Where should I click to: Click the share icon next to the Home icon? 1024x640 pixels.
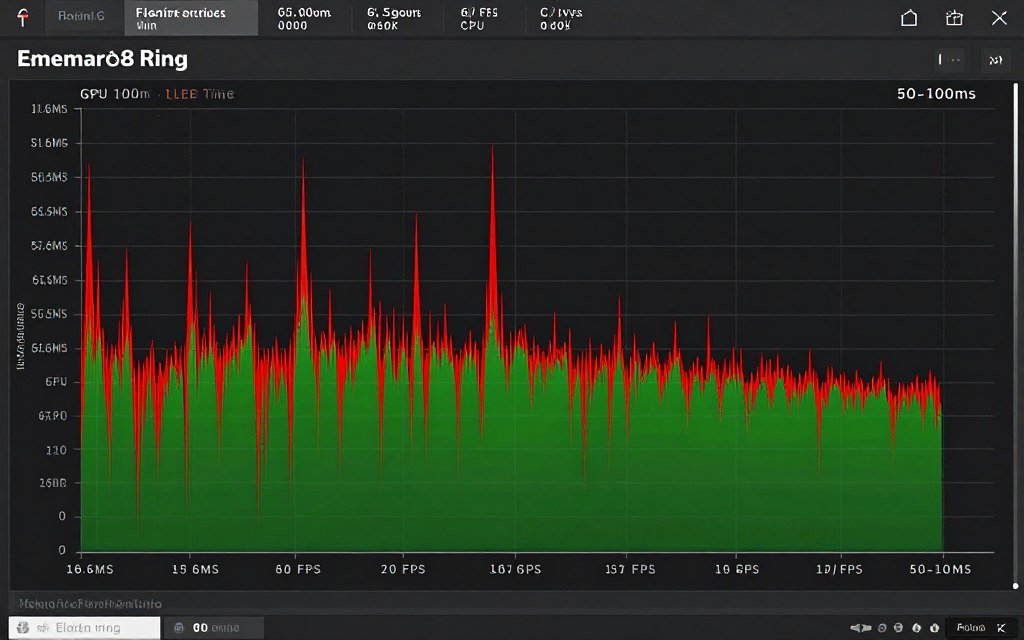pyautogui.click(x=955, y=18)
